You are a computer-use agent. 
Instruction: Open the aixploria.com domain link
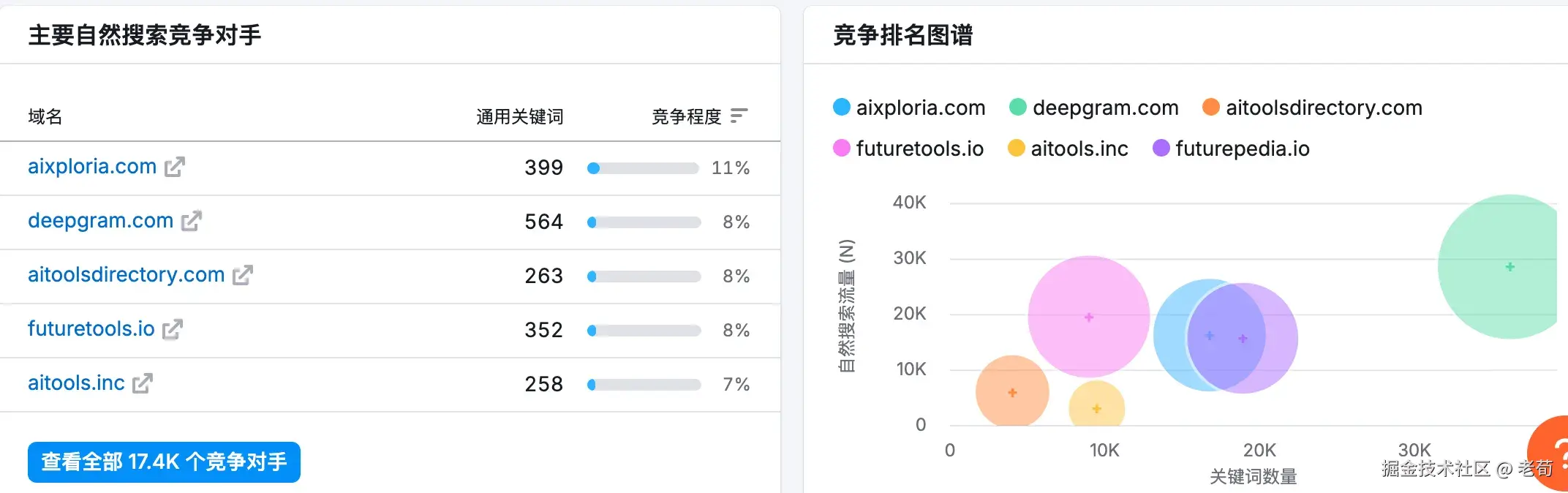point(92,167)
